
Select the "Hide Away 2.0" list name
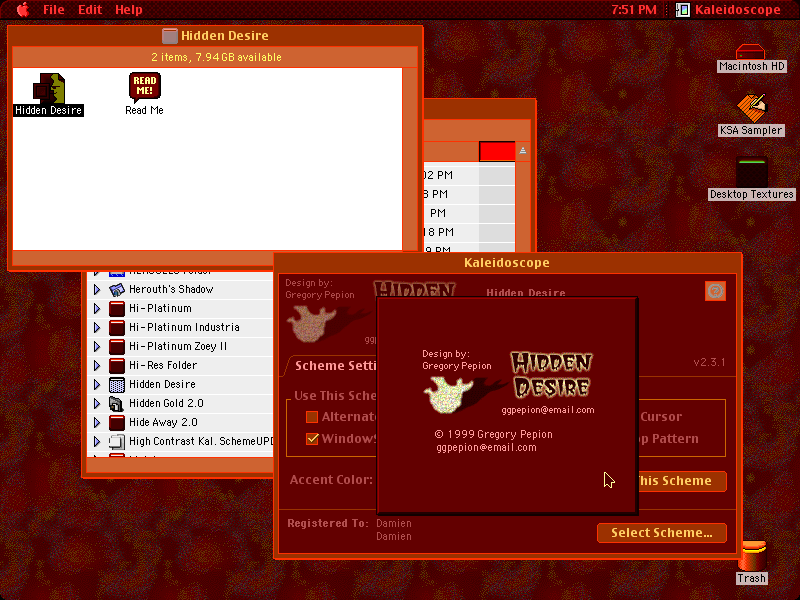pos(163,422)
